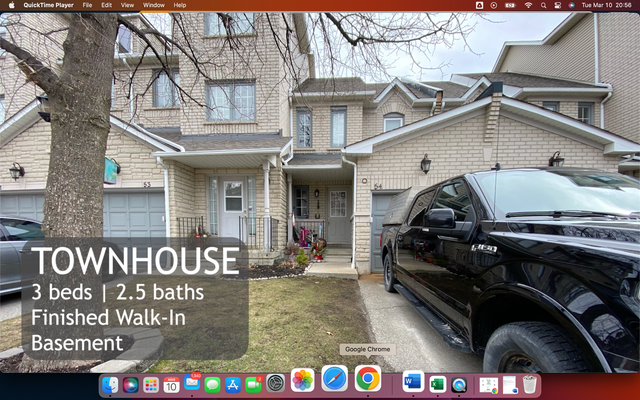Open System Preferences from the dock
Image resolution: width=640 pixels, height=400 pixels.
275,384
